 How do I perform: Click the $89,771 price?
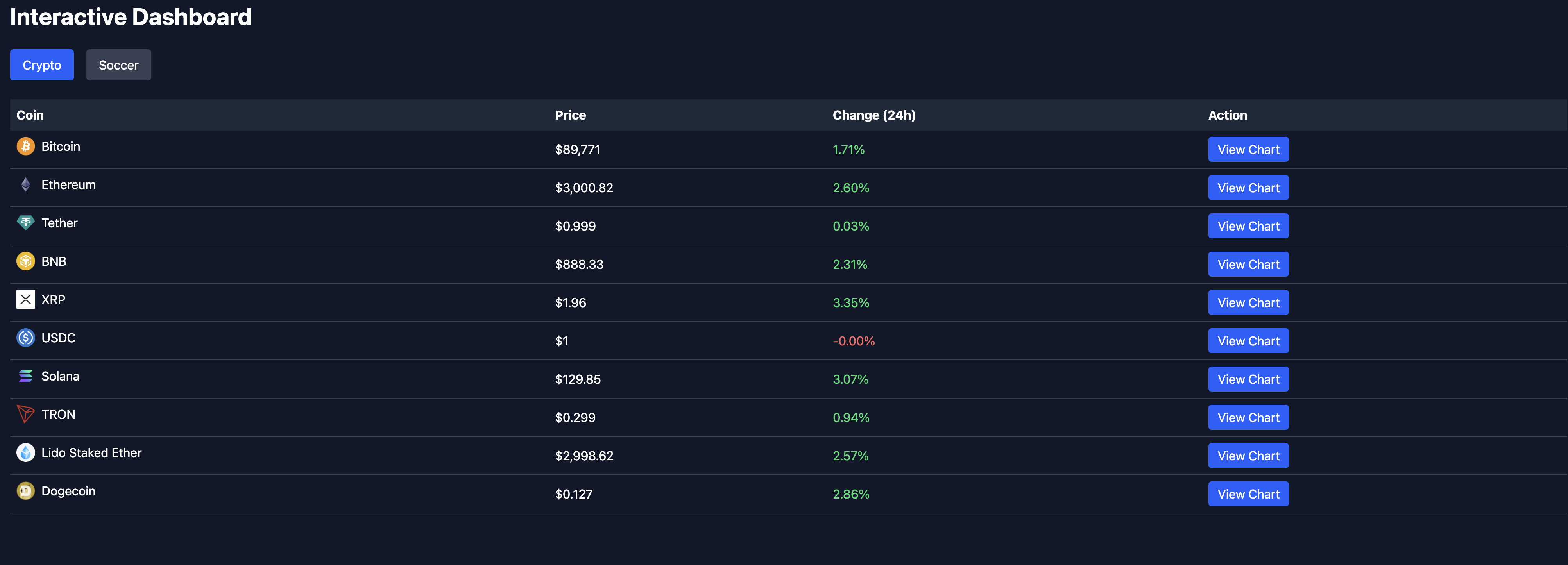(578, 150)
